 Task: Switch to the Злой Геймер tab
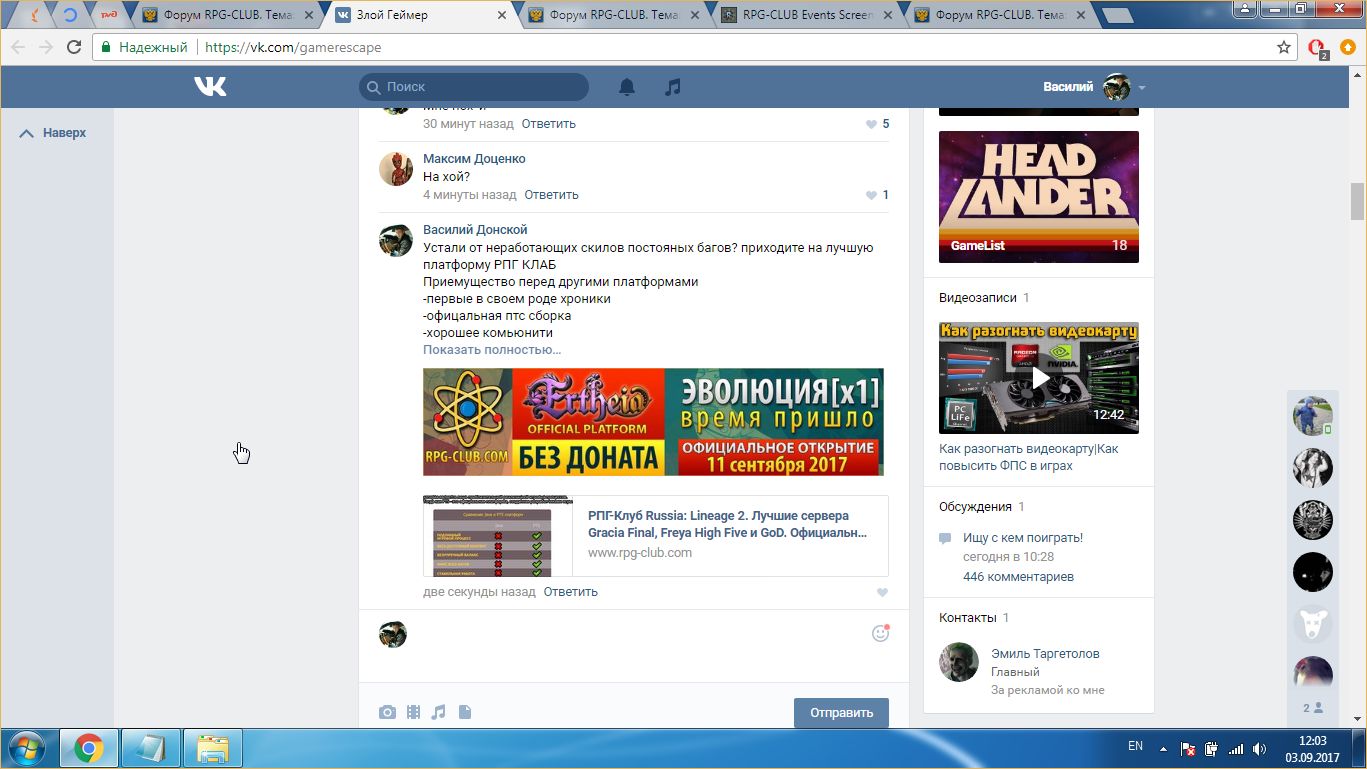[421, 15]
